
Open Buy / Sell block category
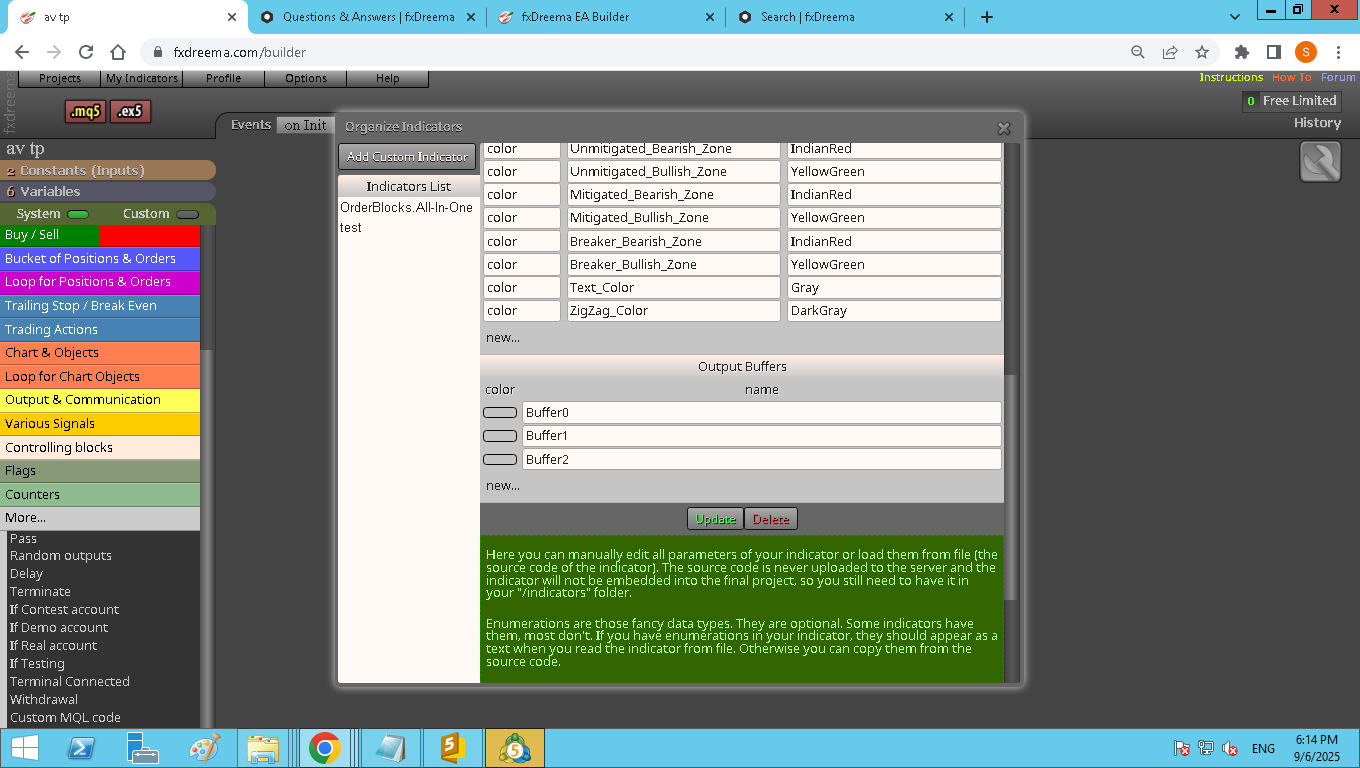click(100, 235)
